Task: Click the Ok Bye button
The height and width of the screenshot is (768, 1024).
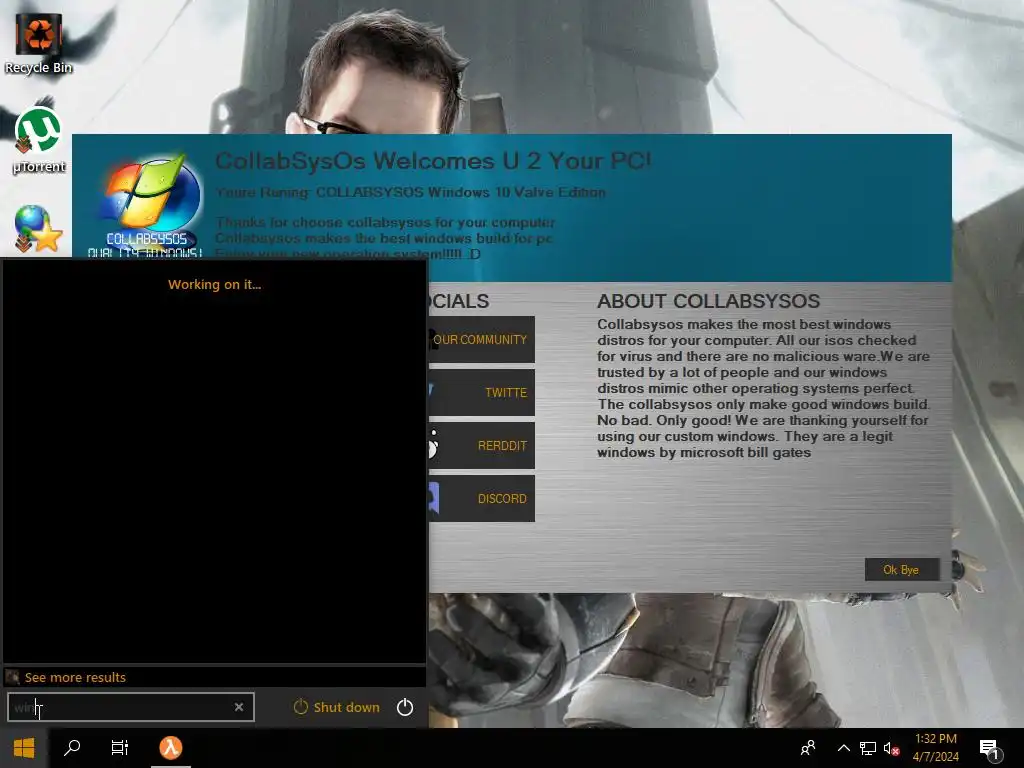Action: [x=901, y=569]
